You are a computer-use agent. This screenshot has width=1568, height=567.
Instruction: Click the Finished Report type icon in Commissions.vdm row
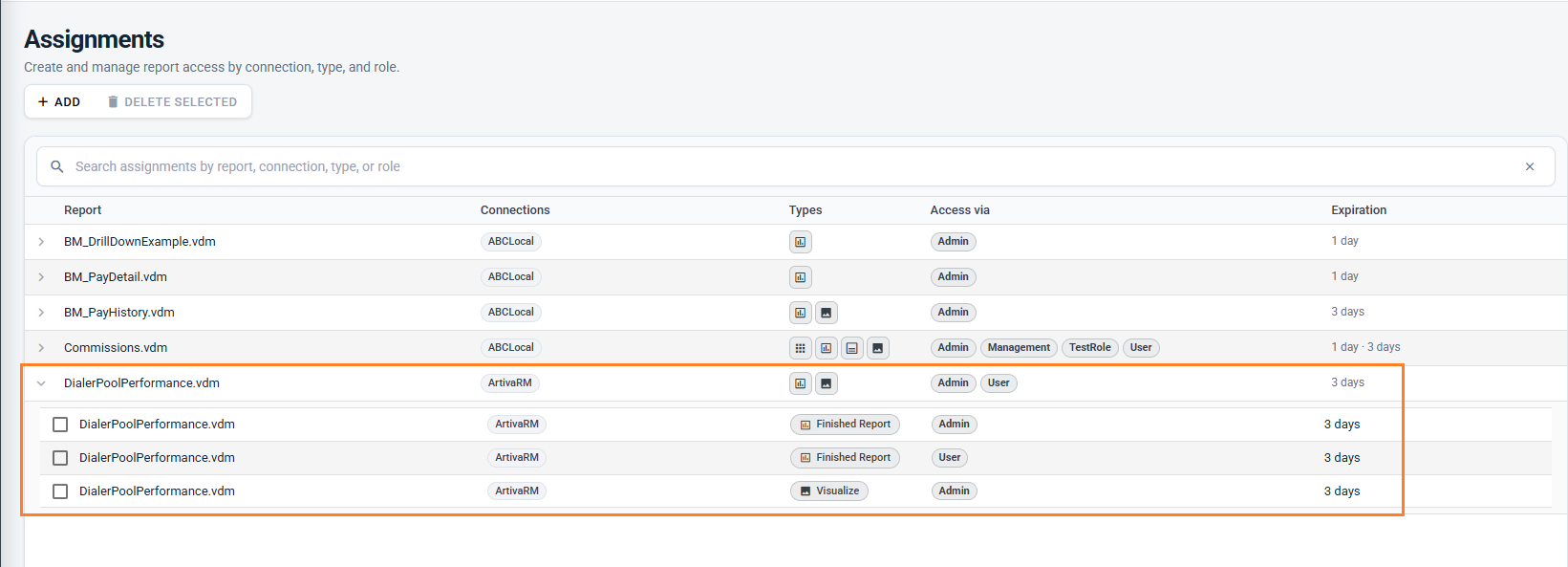tap(827, 348)
